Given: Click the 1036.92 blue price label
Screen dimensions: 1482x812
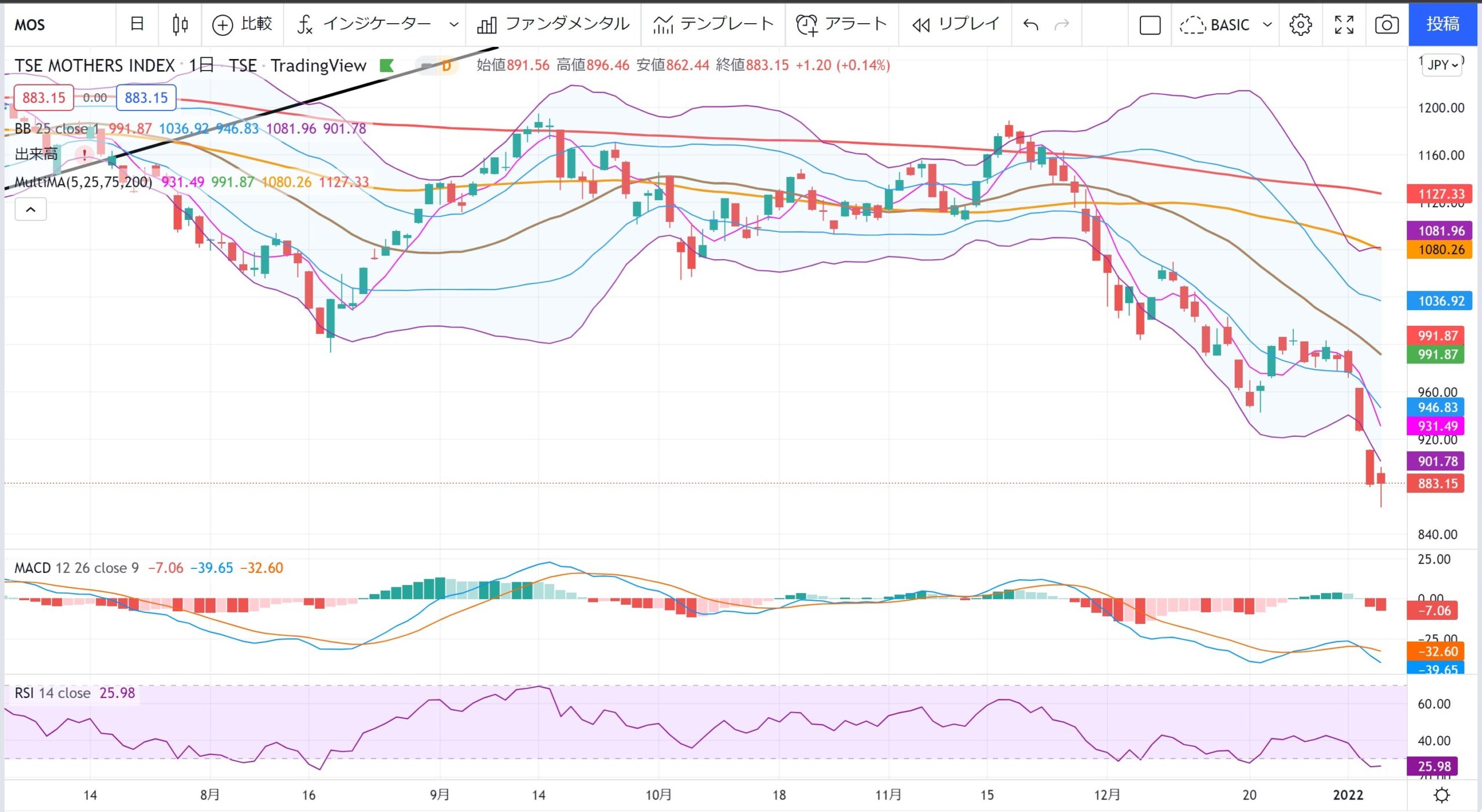Looking at the screenshot, I should (1440, 301).
